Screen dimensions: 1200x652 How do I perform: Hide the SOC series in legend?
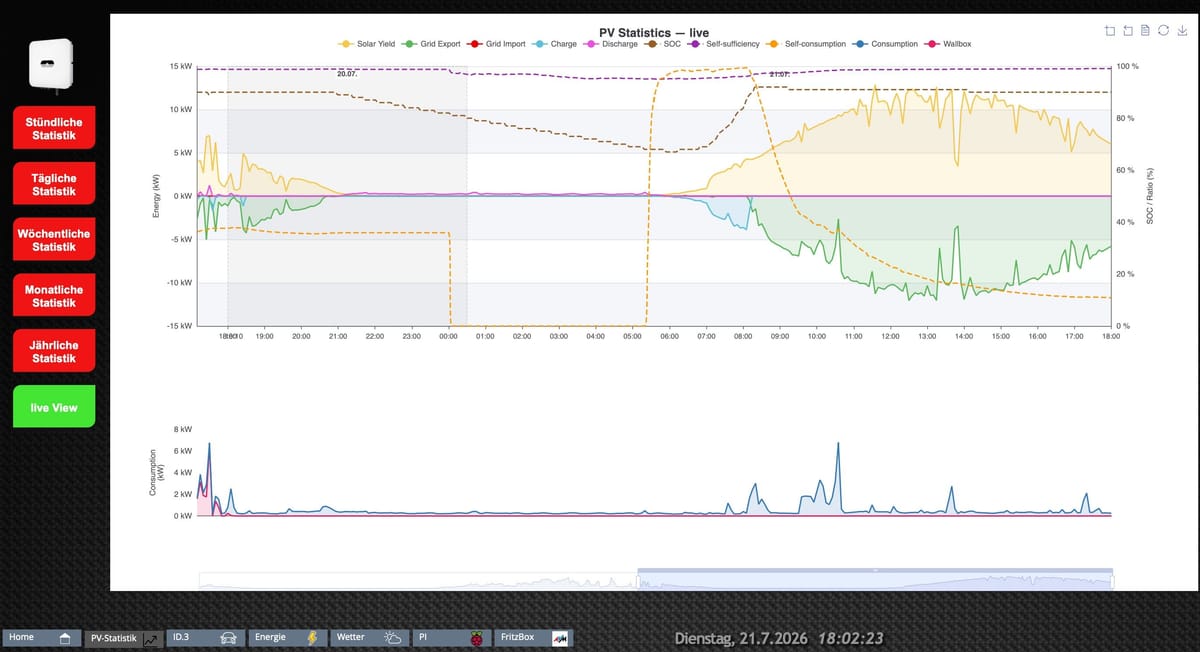pyautogui.click(x=663, y=44)
